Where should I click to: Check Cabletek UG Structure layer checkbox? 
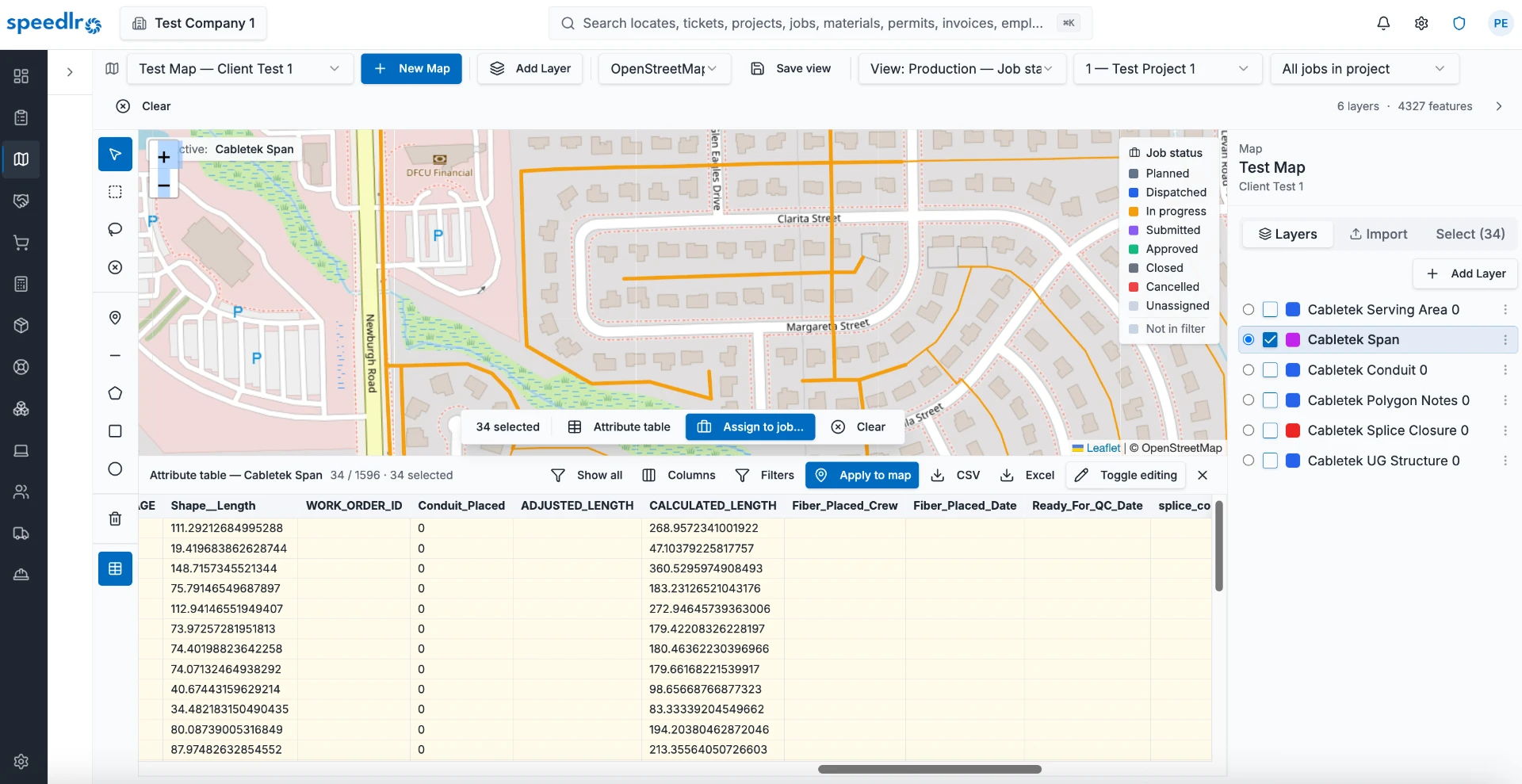pyautogui.click(x=1270, y=461)
